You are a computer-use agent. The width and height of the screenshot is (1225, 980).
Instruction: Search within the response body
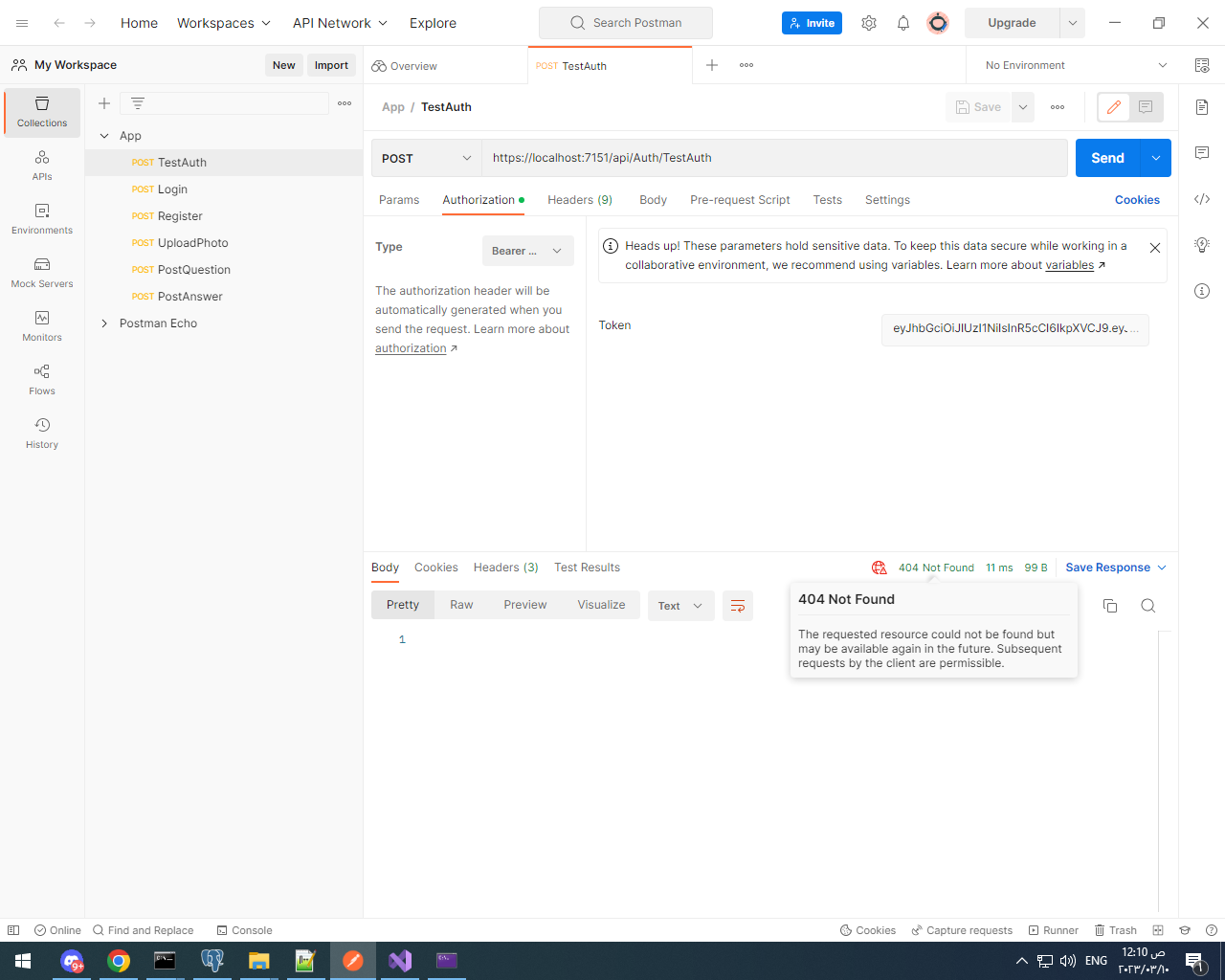click(x=1148, y=606)
